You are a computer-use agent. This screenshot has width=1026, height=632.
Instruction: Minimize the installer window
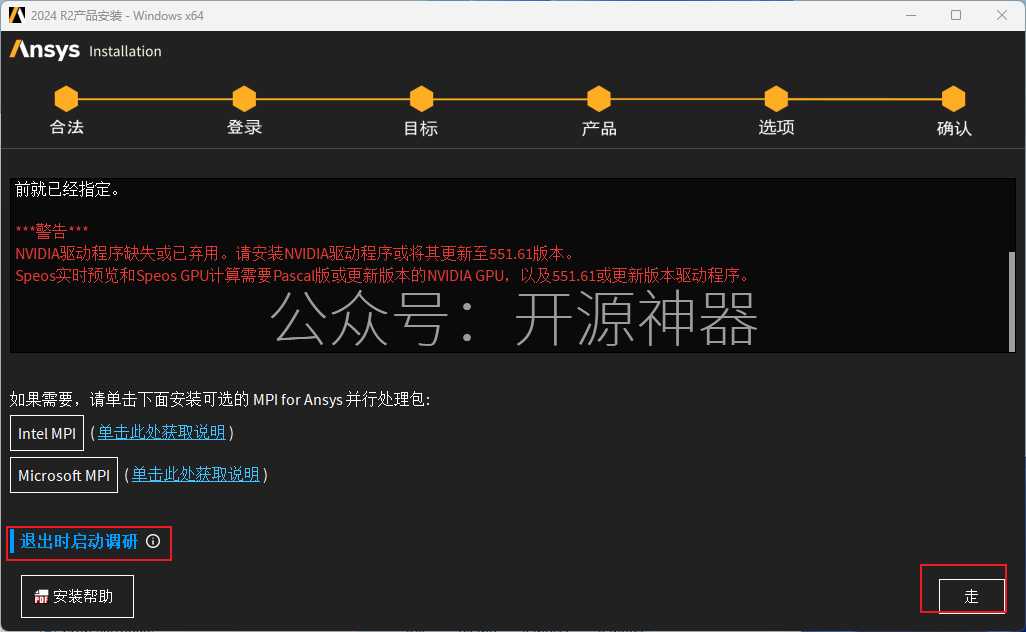(x=911, y=15)
